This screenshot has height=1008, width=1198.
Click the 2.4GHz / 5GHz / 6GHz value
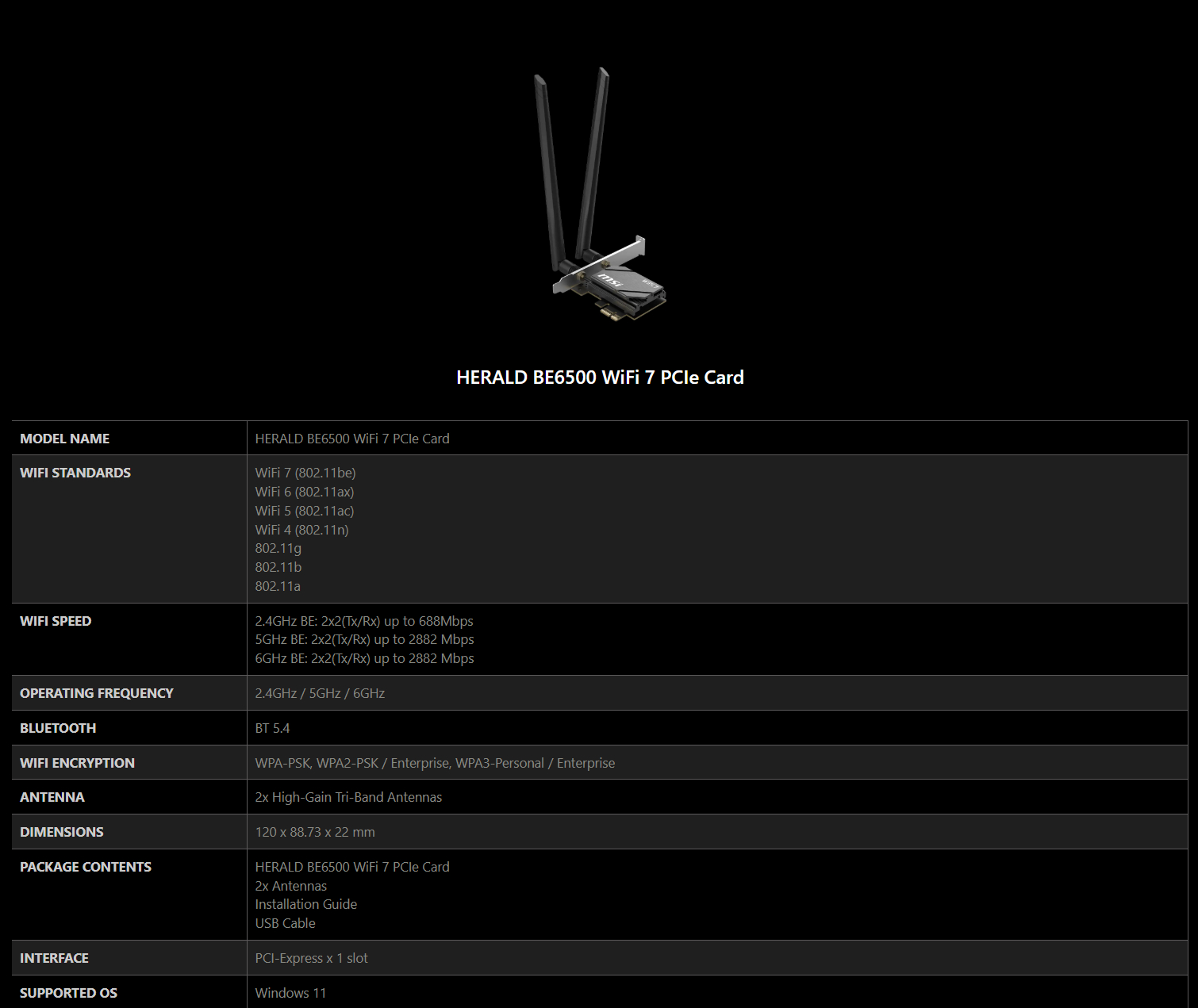coord(320,693)
